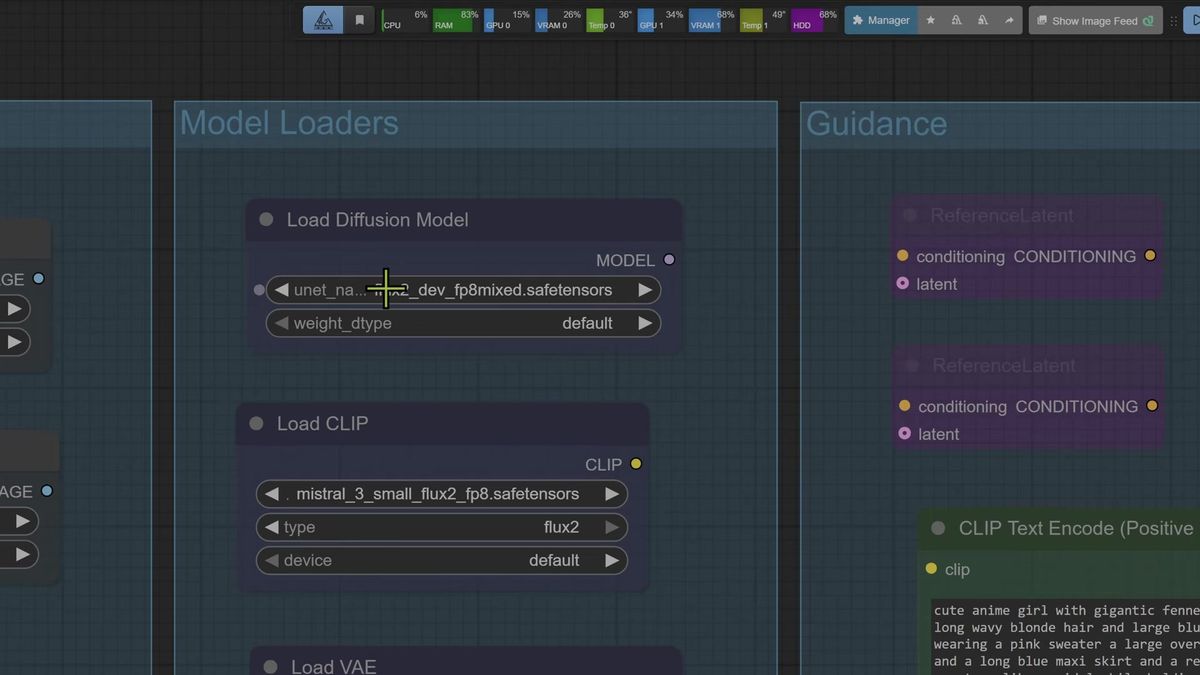Select previous unet_name model with left arrow
Viewport: 1200px width, 675px height.
[x=282, y=290]
